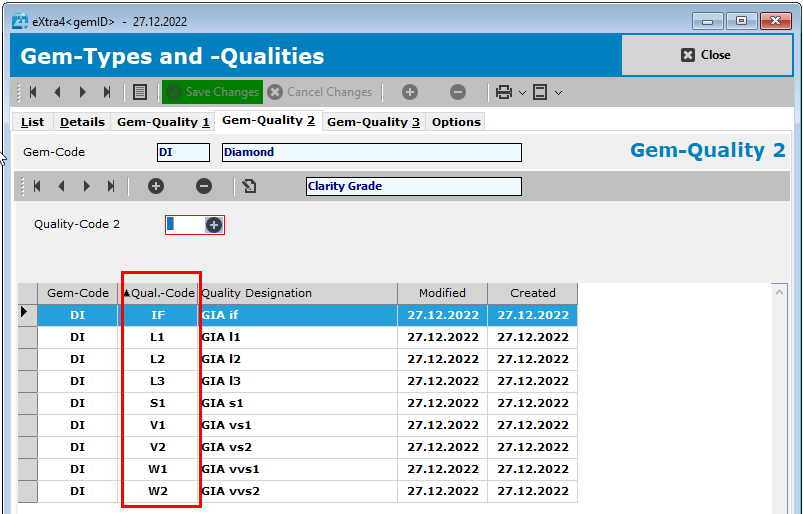Go to next record in lower navigation bar

[x=87, y=186]
